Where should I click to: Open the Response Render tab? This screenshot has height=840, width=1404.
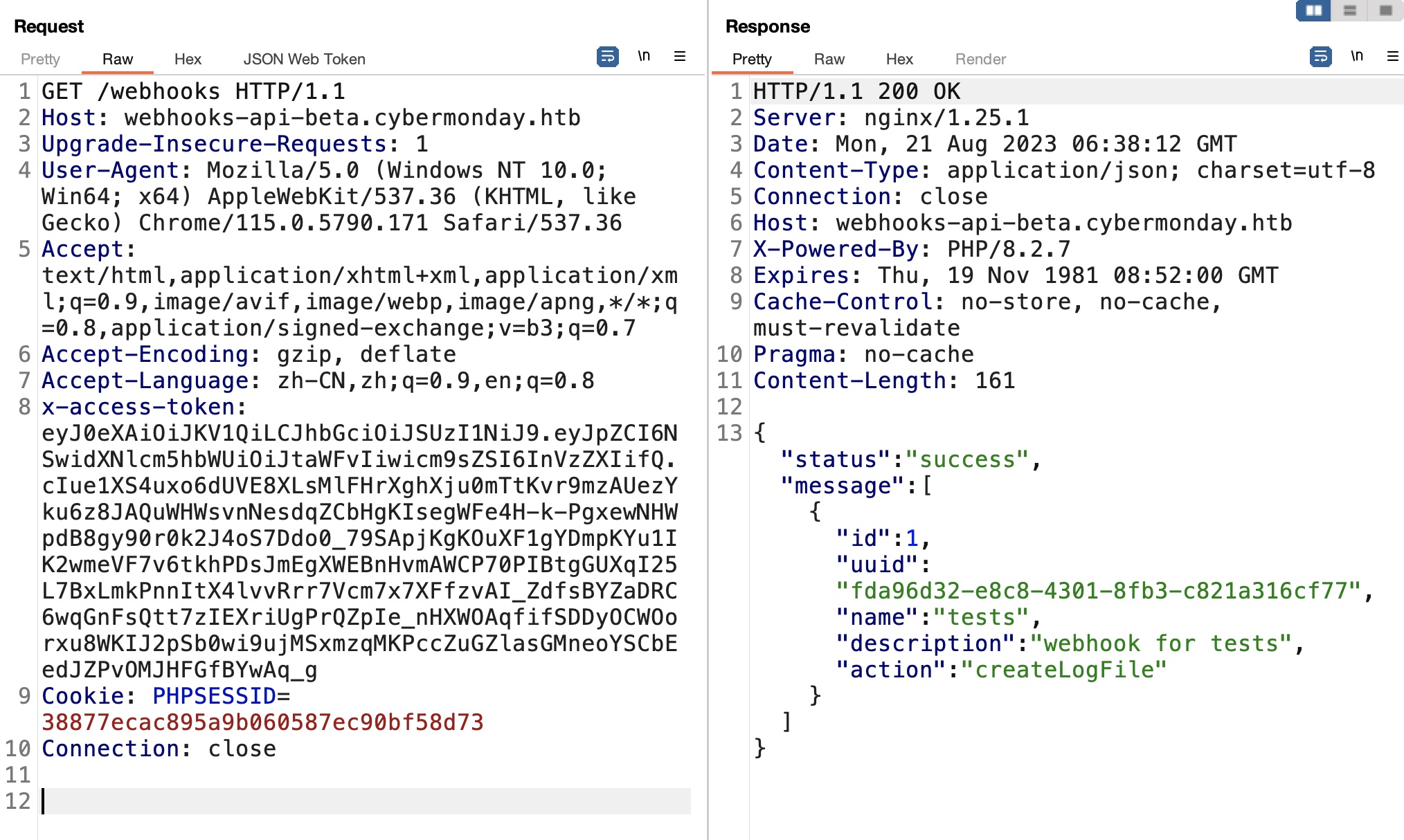(x=980, y=59)
